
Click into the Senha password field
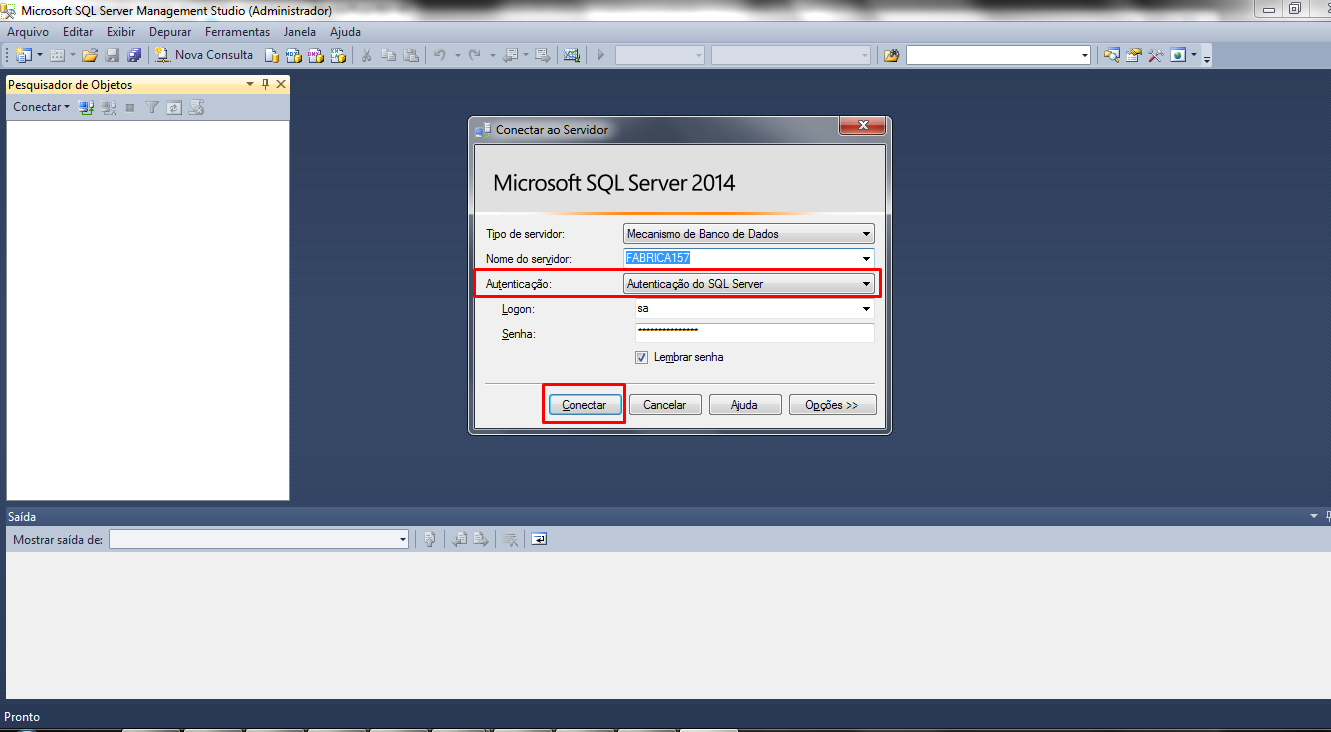pos(754,333)
